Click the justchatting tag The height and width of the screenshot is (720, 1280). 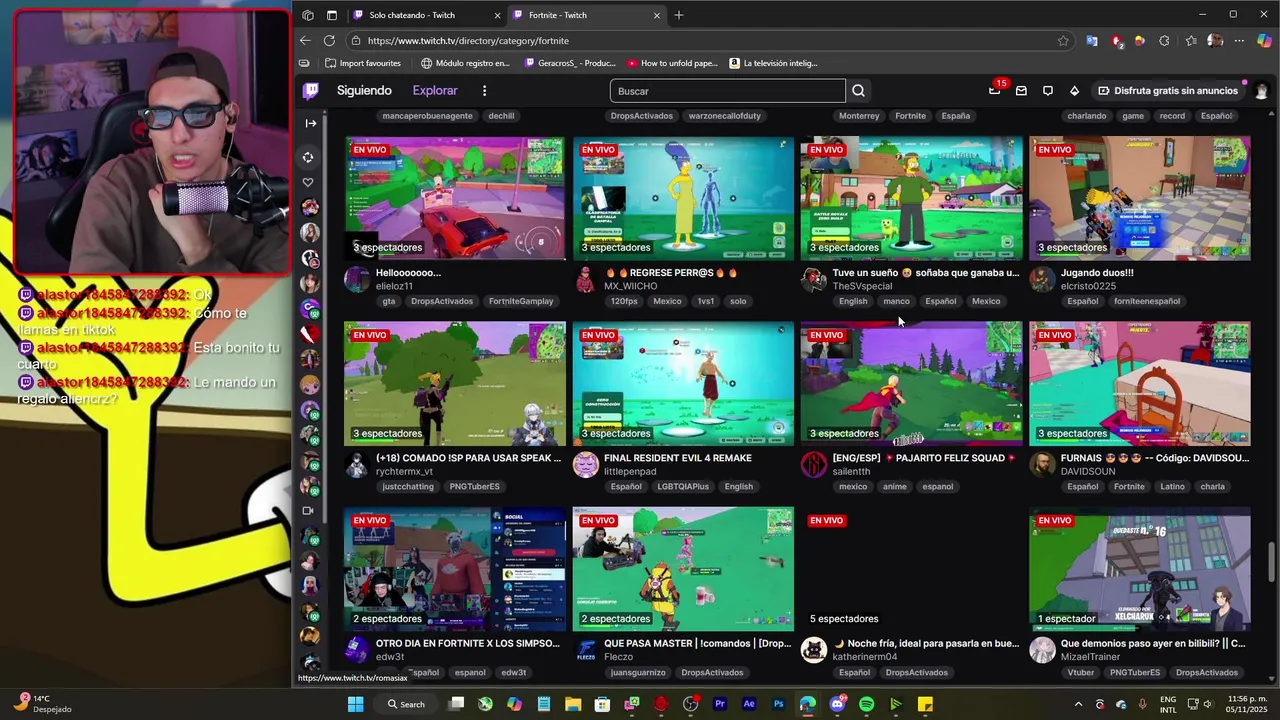pyautogui.click(x=408, y=487)
